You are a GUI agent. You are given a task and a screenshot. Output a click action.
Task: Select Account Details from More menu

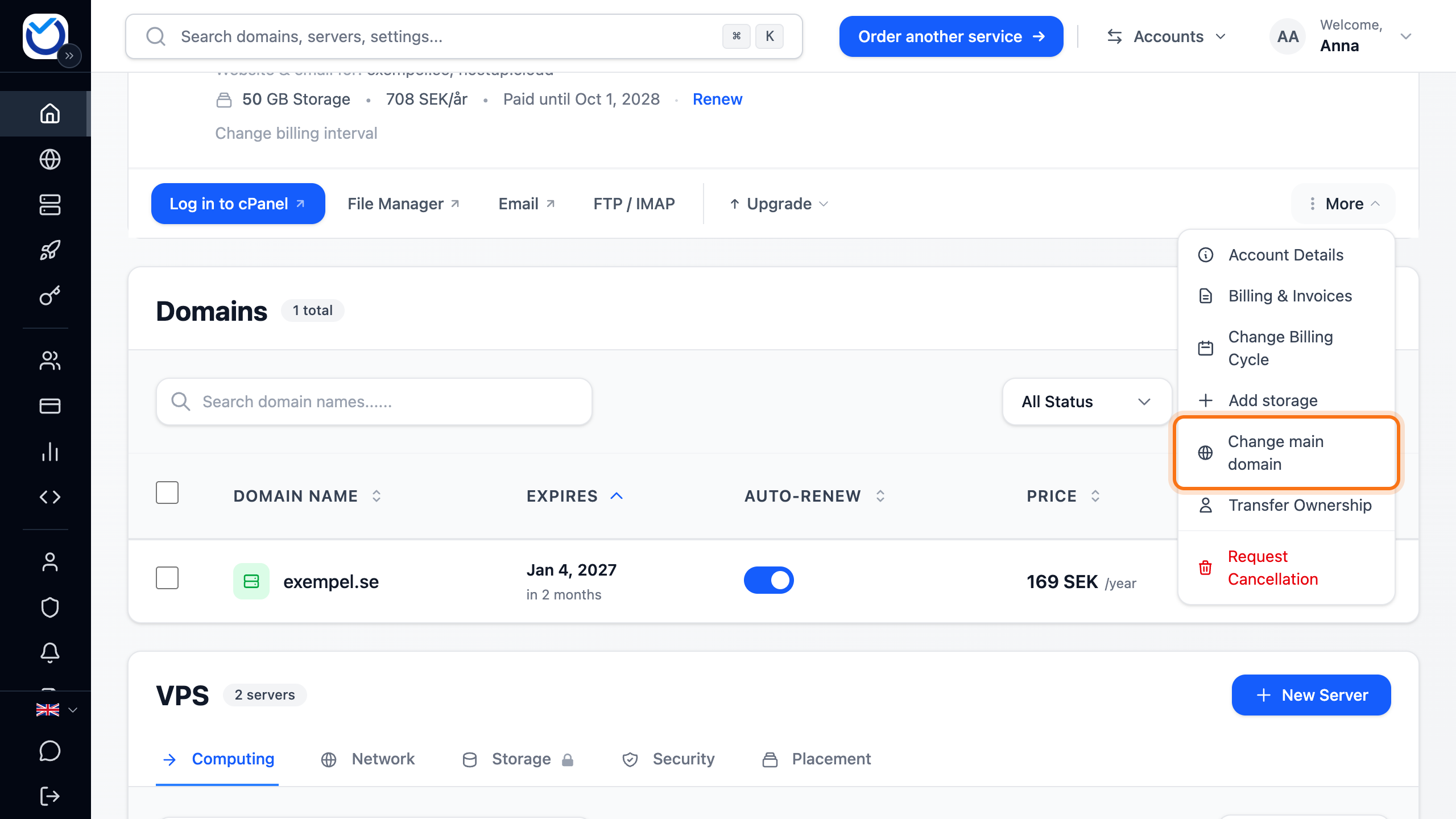[1287, 255]
